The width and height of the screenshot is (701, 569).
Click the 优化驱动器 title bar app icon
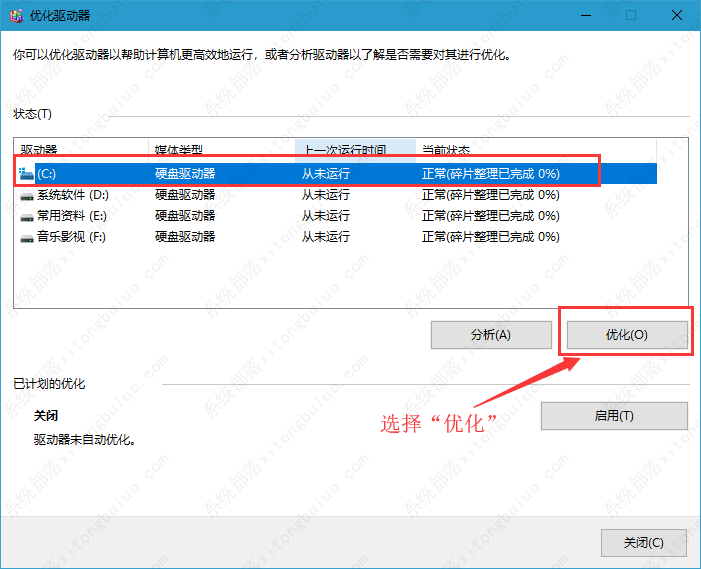[17, 16]
